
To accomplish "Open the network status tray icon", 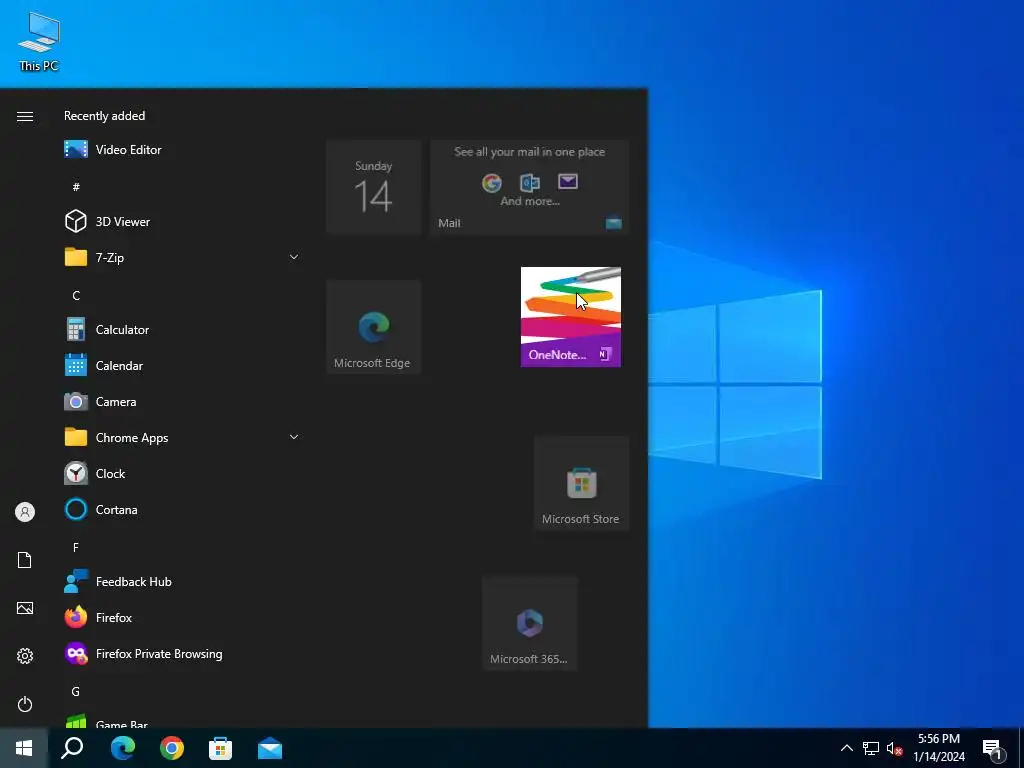I will click(871, 748).
